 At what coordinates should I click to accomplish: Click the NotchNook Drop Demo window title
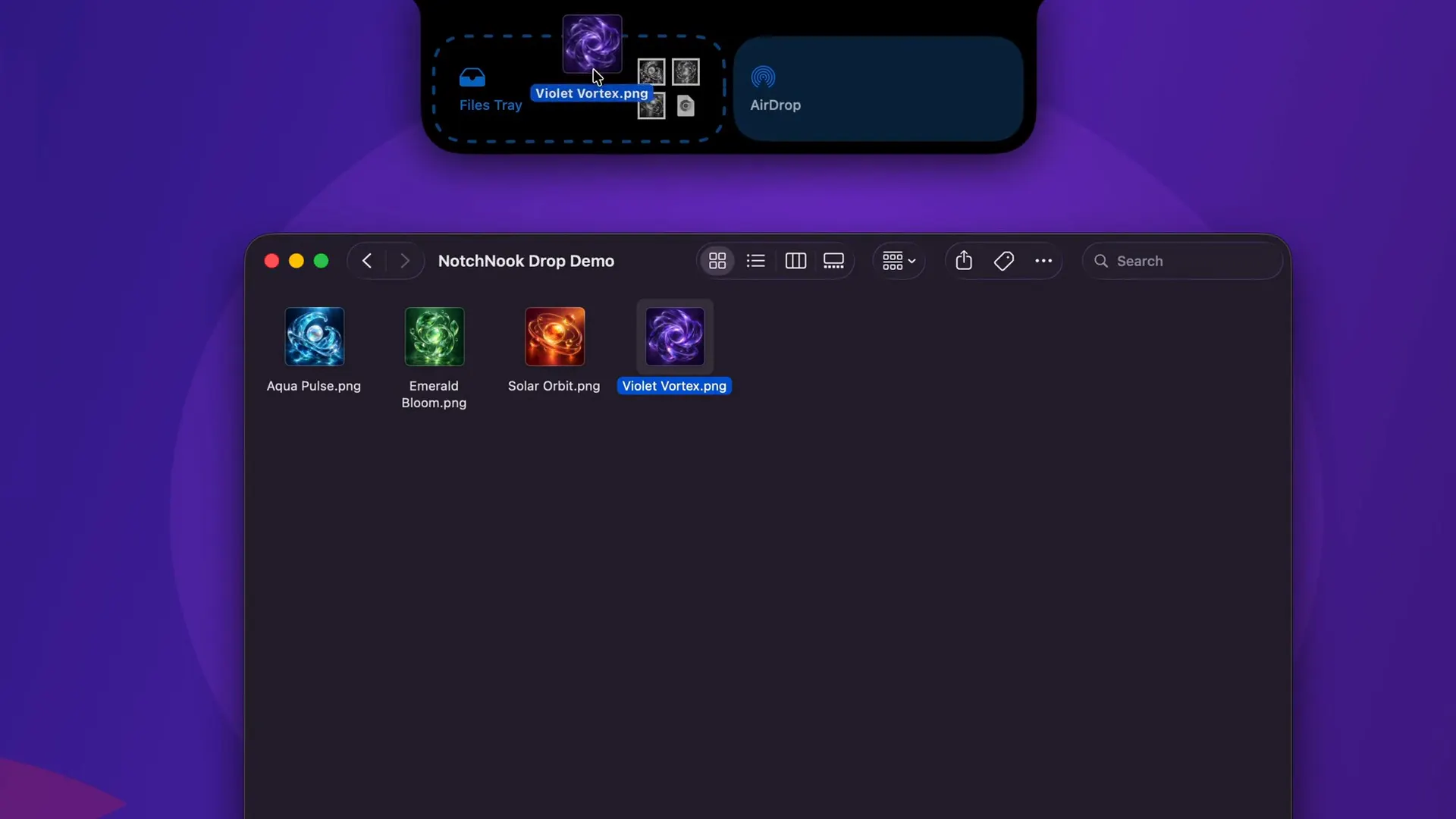[526, 261]
